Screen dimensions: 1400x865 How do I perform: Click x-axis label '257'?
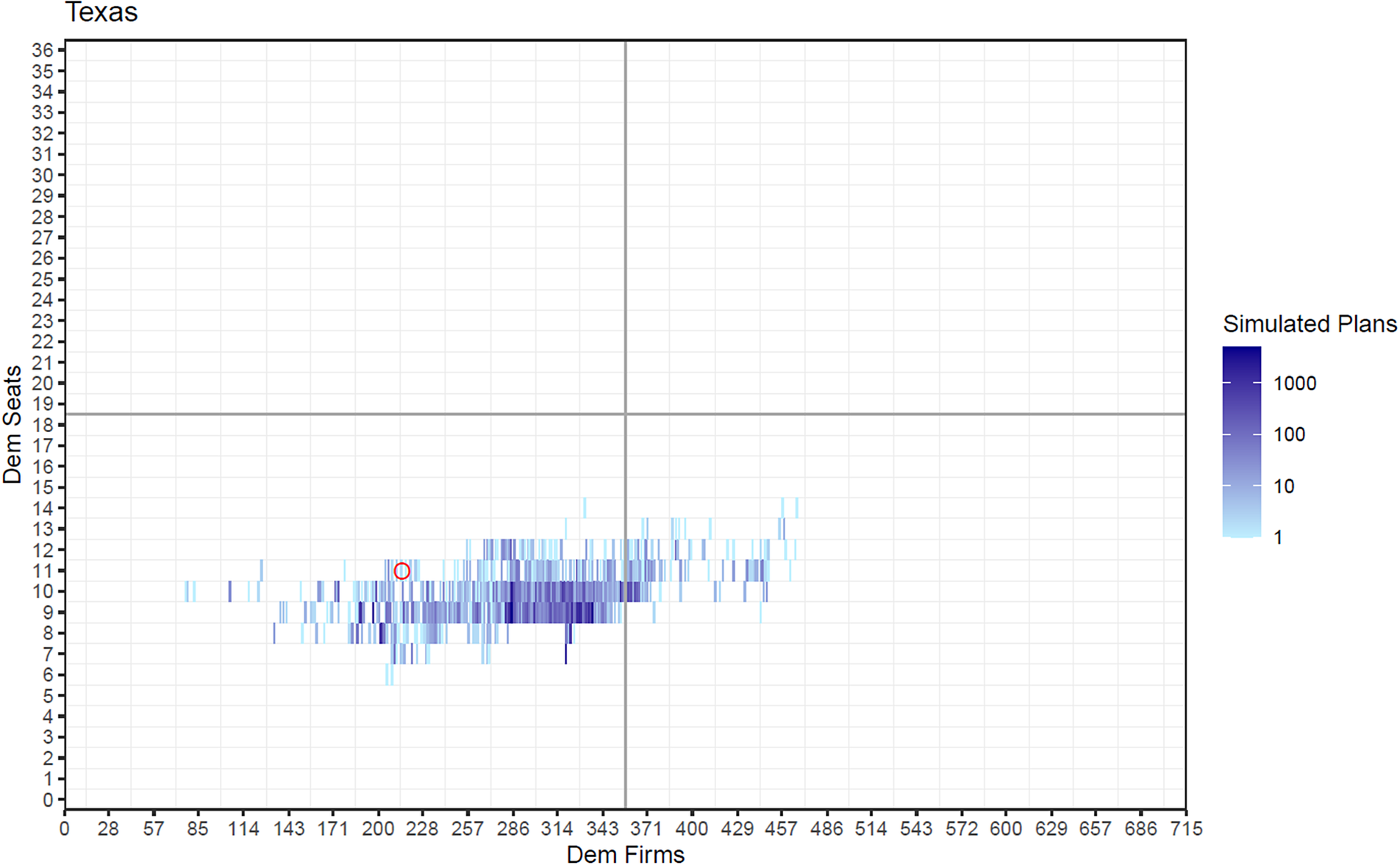point(468,829)
